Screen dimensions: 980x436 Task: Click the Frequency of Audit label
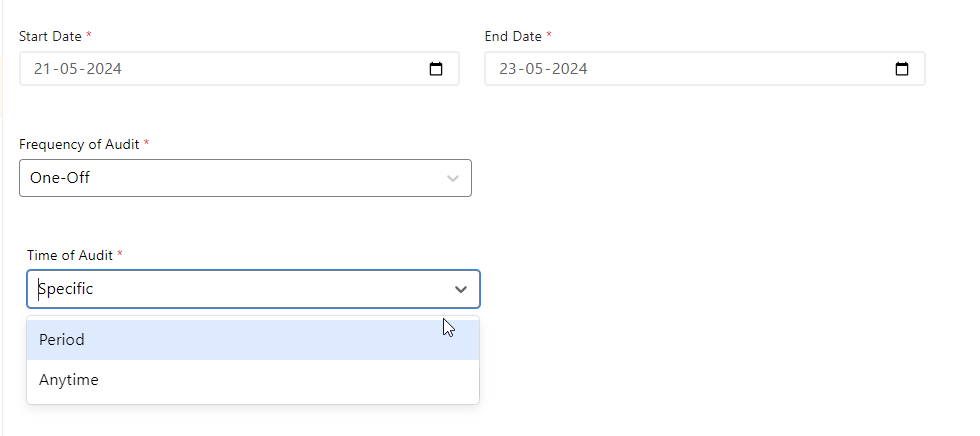pyautogui.click(x=80, y=144)
